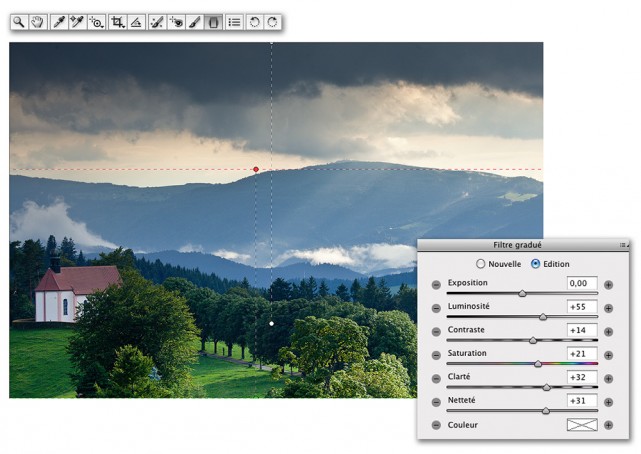Increase Saturation with plus button

[608, 355]
